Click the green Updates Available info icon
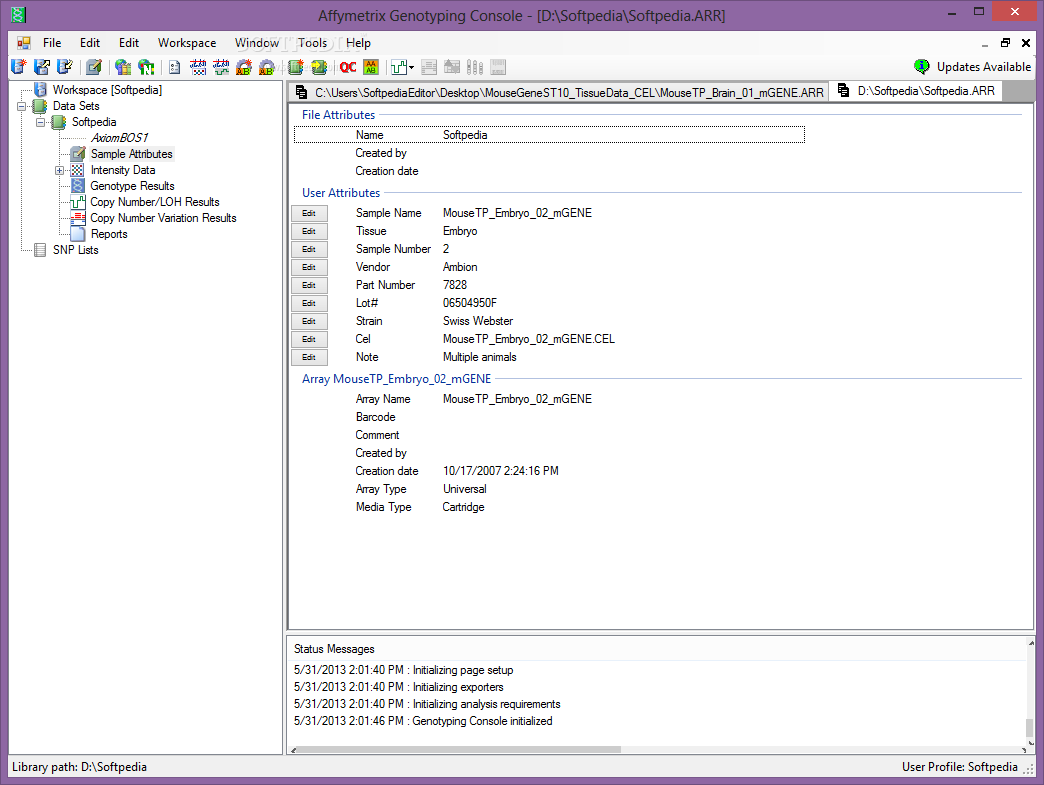1044x785 pixels. (x=921, y=66)
